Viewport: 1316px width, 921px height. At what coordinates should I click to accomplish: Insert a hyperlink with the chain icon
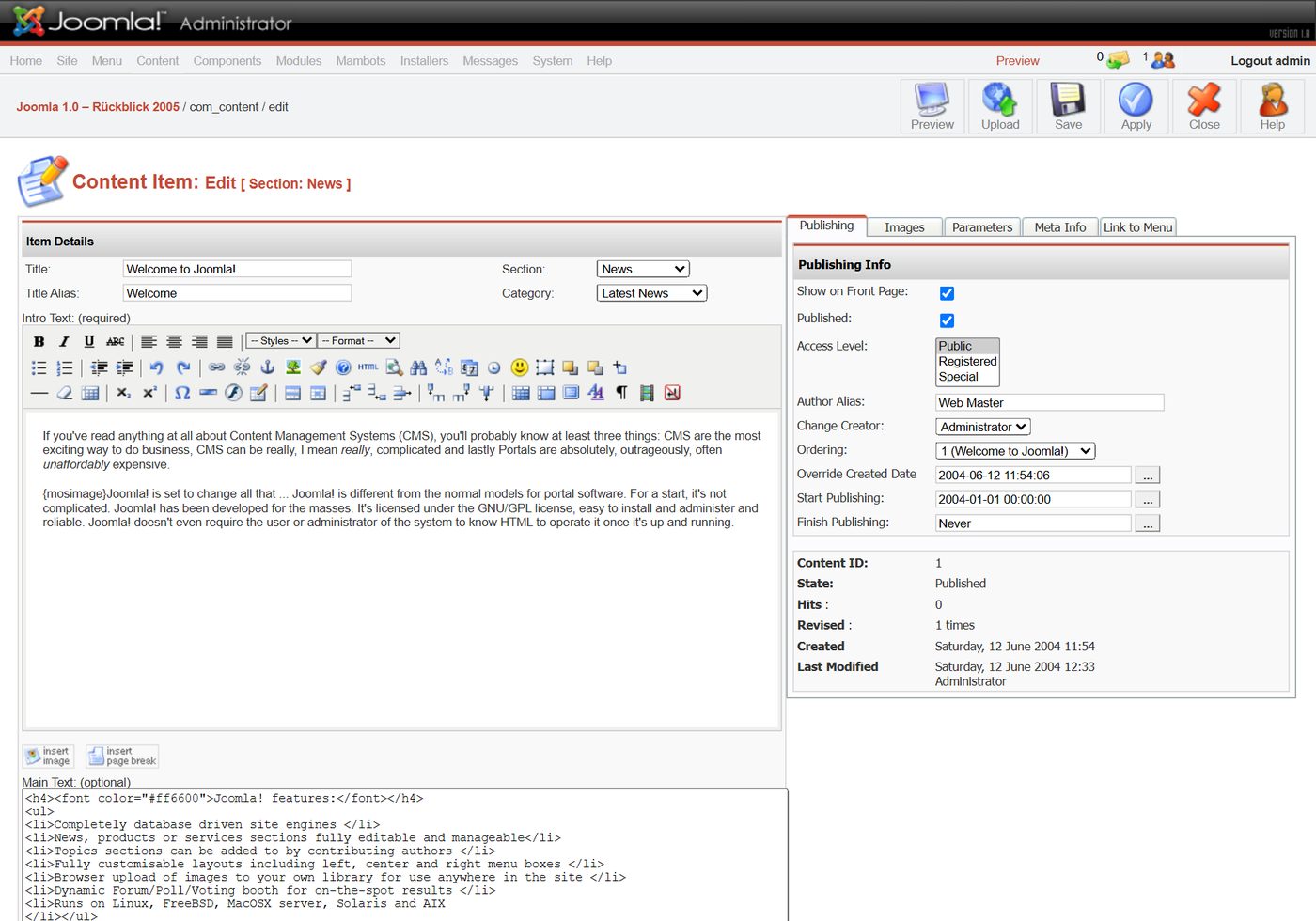pyautogui.click(x=216, y=367)
